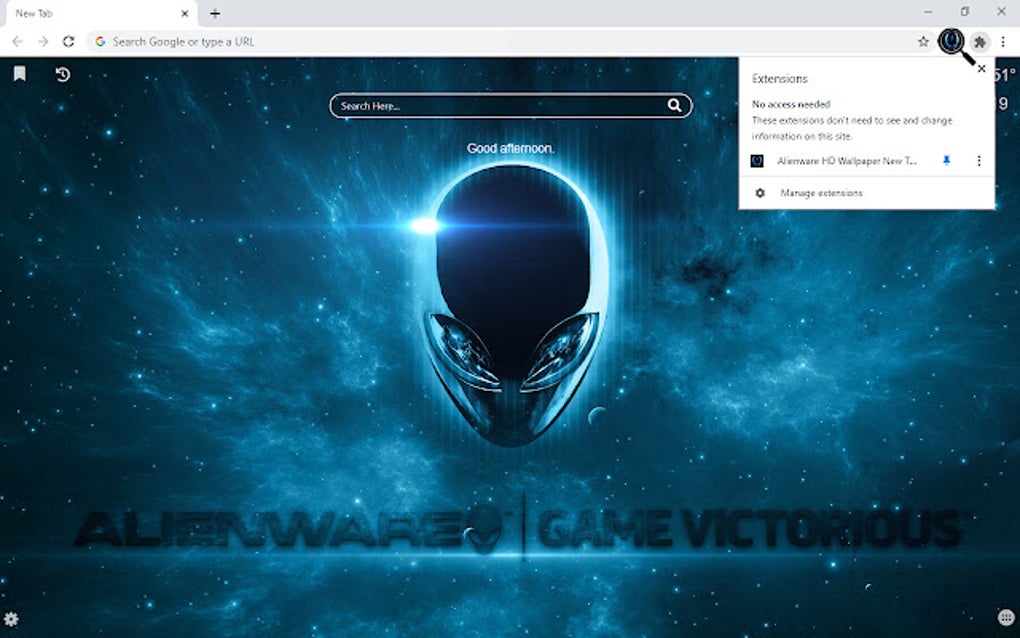
Task: Click the gear icon next to Manage extensions
Action: tap(761, 192)
